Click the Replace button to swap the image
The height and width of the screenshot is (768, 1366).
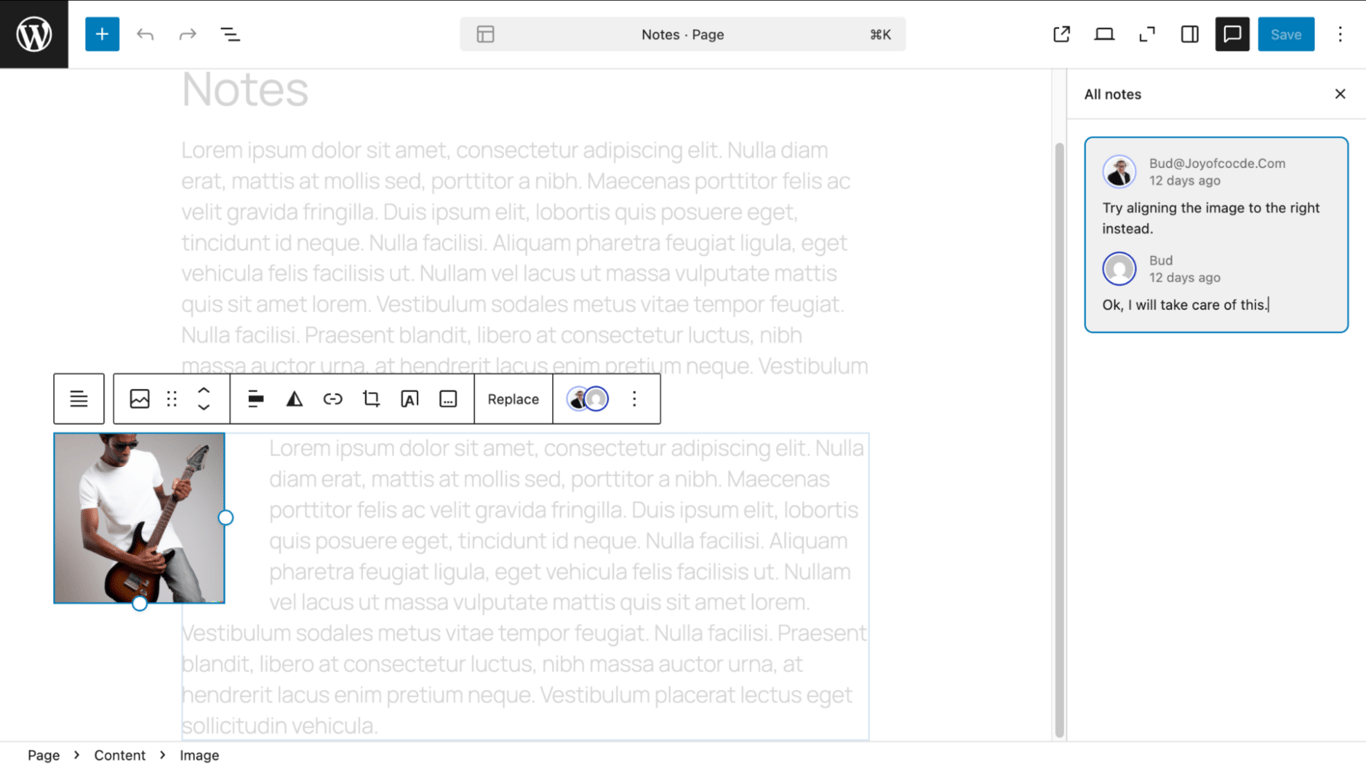tap(513, 398)
